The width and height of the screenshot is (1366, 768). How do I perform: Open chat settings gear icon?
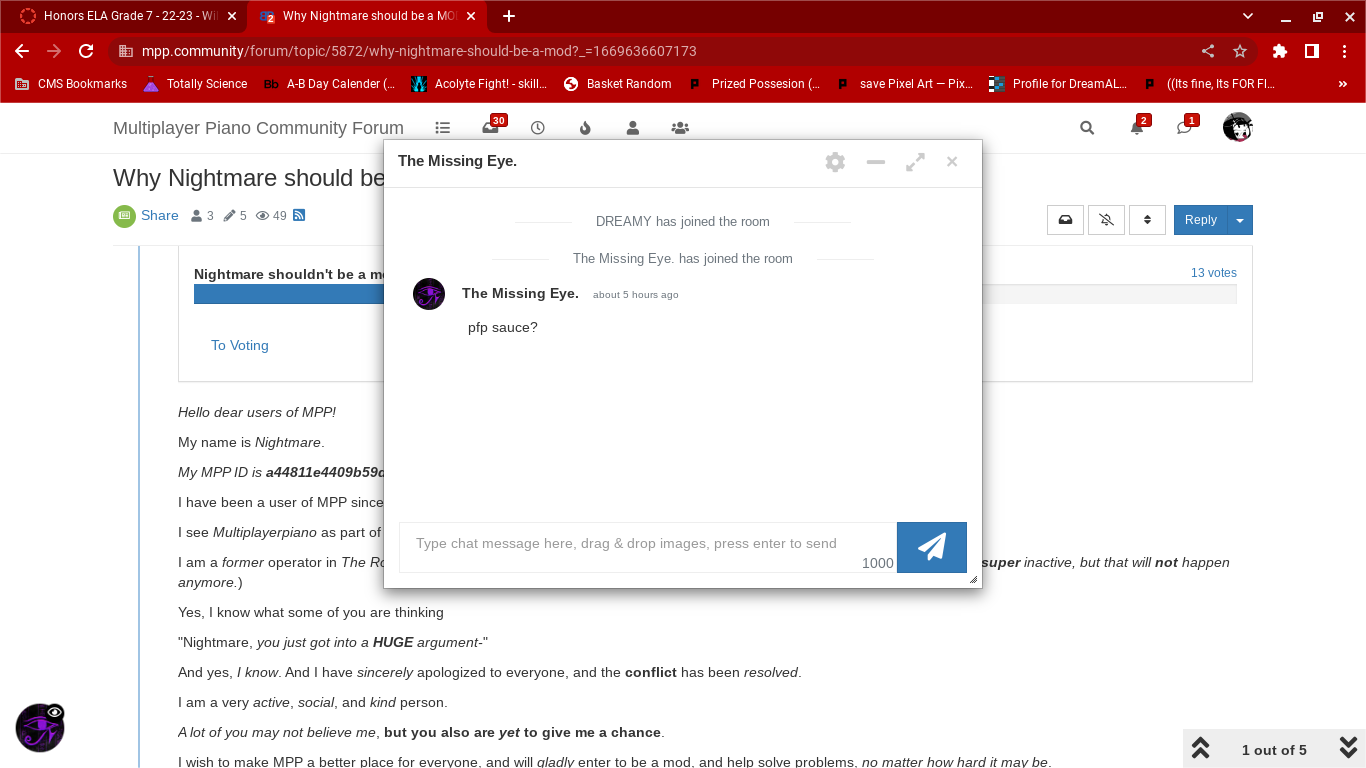click(x=835, y=162)
